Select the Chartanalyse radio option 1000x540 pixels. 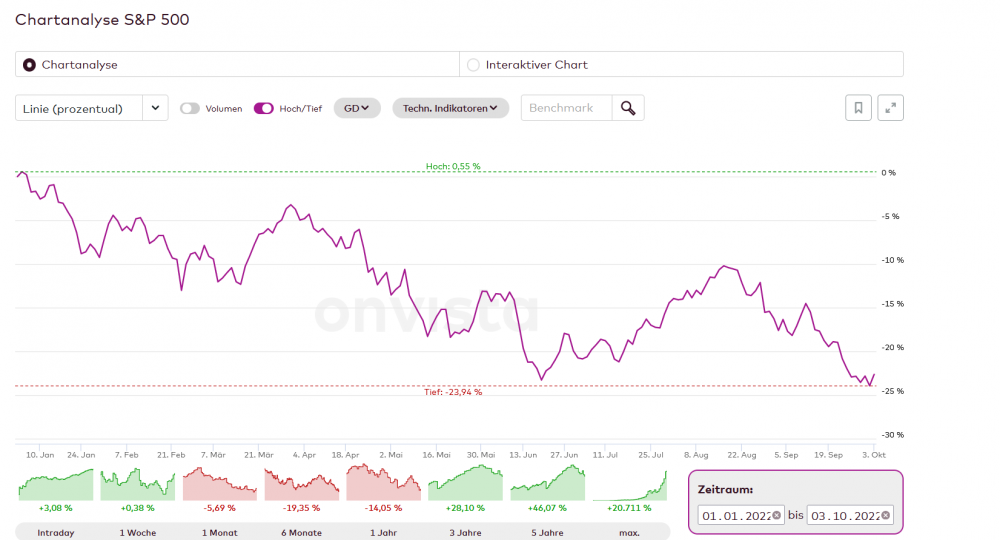click(x=29, y=65)
